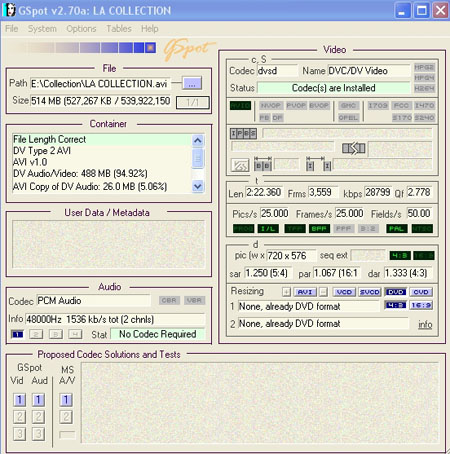Click the B-B frame distance icon
Screen dimensions: 450x454
pyautogui.click(x=263, y=164)
